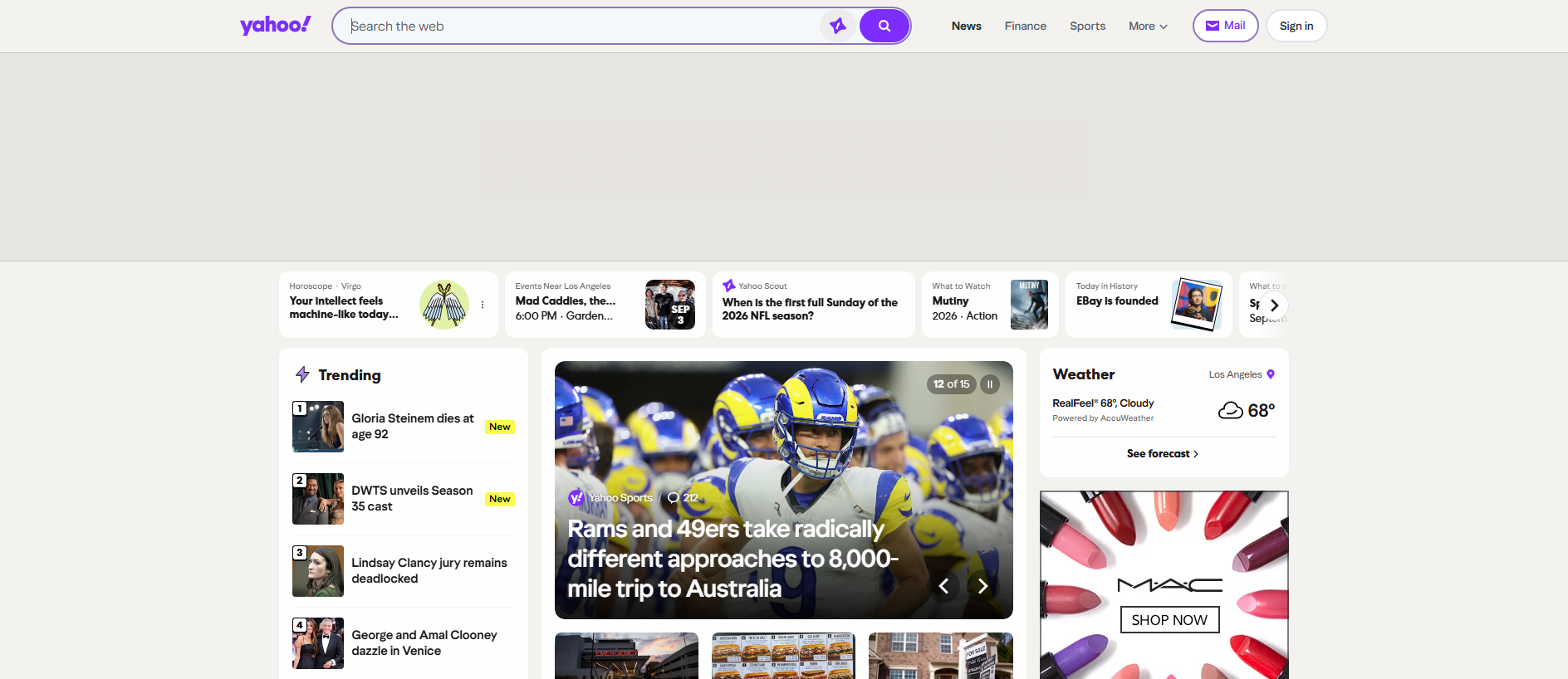Image resolution: width=1568 pixels, height=679 pixels.
Task: Go to the Yahoo home logo
Action: [x=276, y=26]
